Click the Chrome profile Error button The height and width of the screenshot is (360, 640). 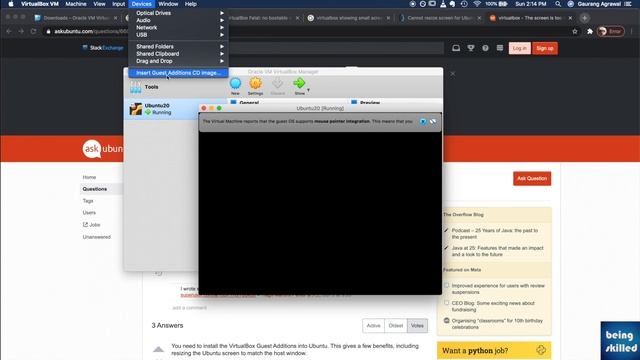611,31
